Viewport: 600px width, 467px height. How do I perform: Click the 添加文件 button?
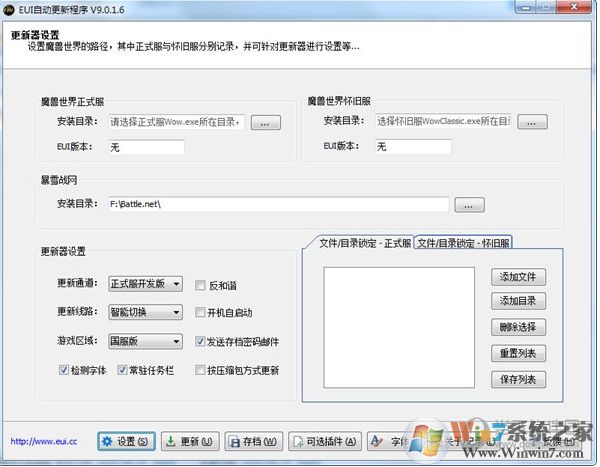pos(518,277)
